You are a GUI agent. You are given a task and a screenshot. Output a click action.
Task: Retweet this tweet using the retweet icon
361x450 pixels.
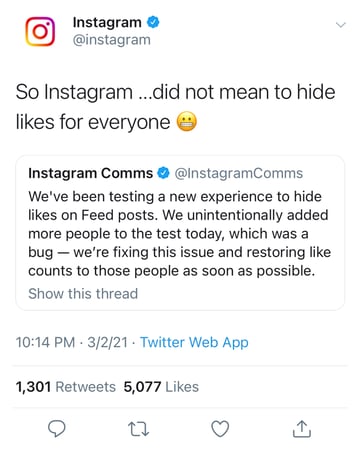coord(138,429)
